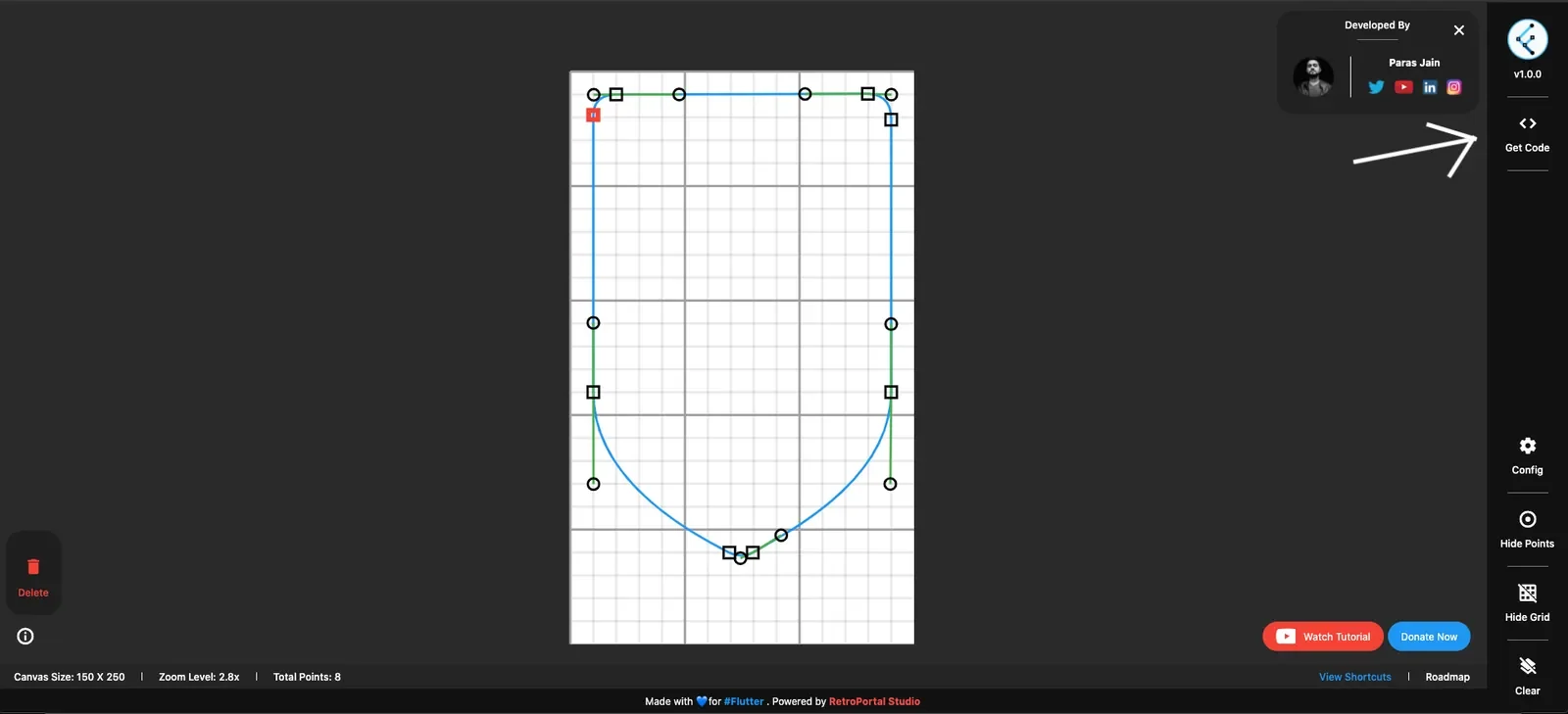The image size is (1568, 714).
Task: Open the View Shortcuts link
Action: (x=1354, y=677)
